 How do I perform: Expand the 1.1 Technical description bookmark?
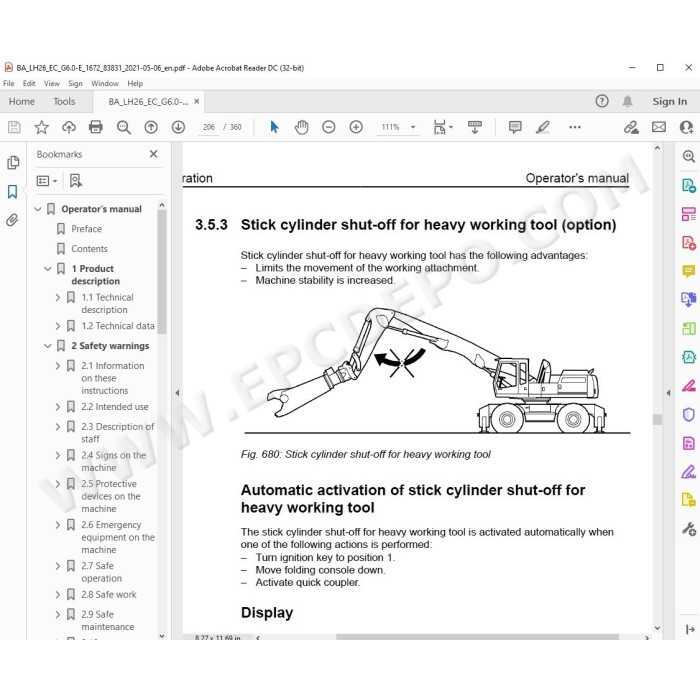(x=58, y=297)
